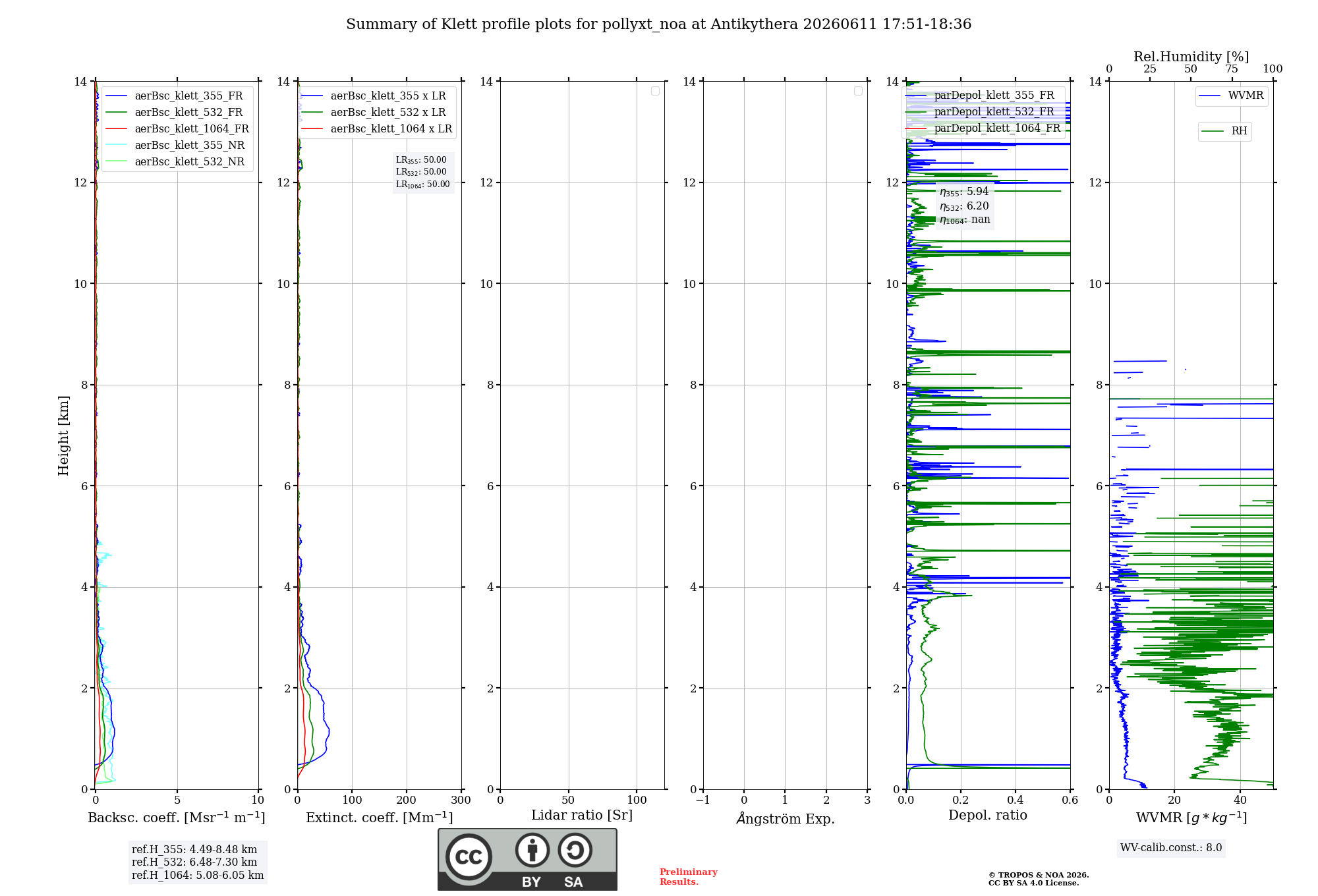Click the WV-calib.const. 8.0 label

tap(1171, 848)
